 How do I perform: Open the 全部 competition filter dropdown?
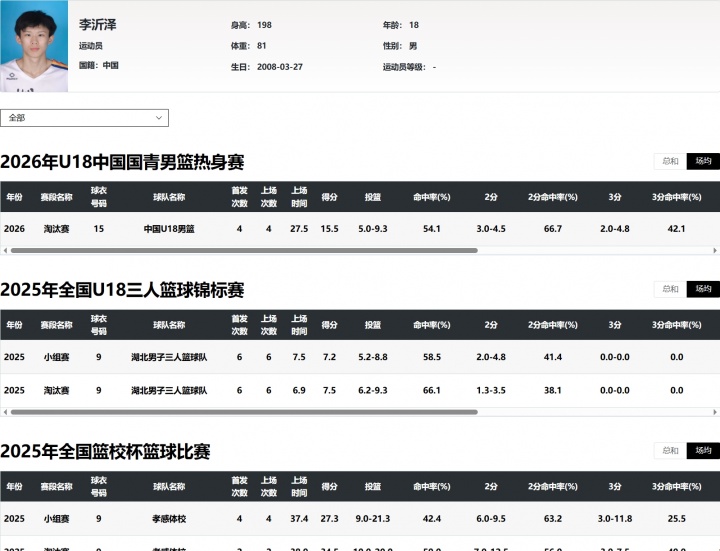coord(84,118)
